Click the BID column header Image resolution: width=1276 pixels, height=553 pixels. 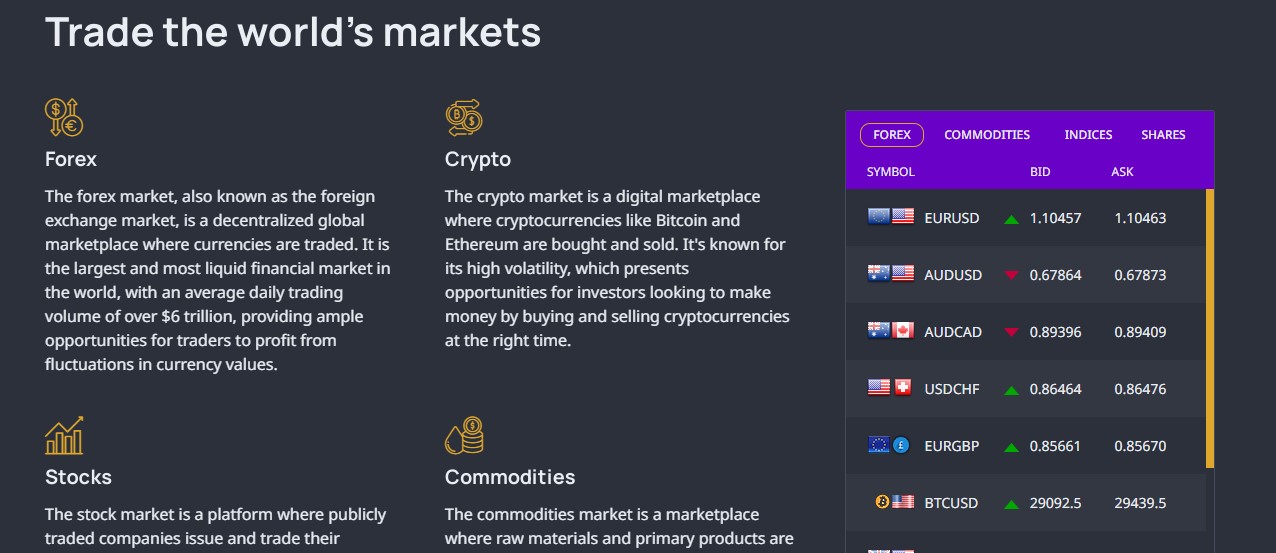(1040, 172)
